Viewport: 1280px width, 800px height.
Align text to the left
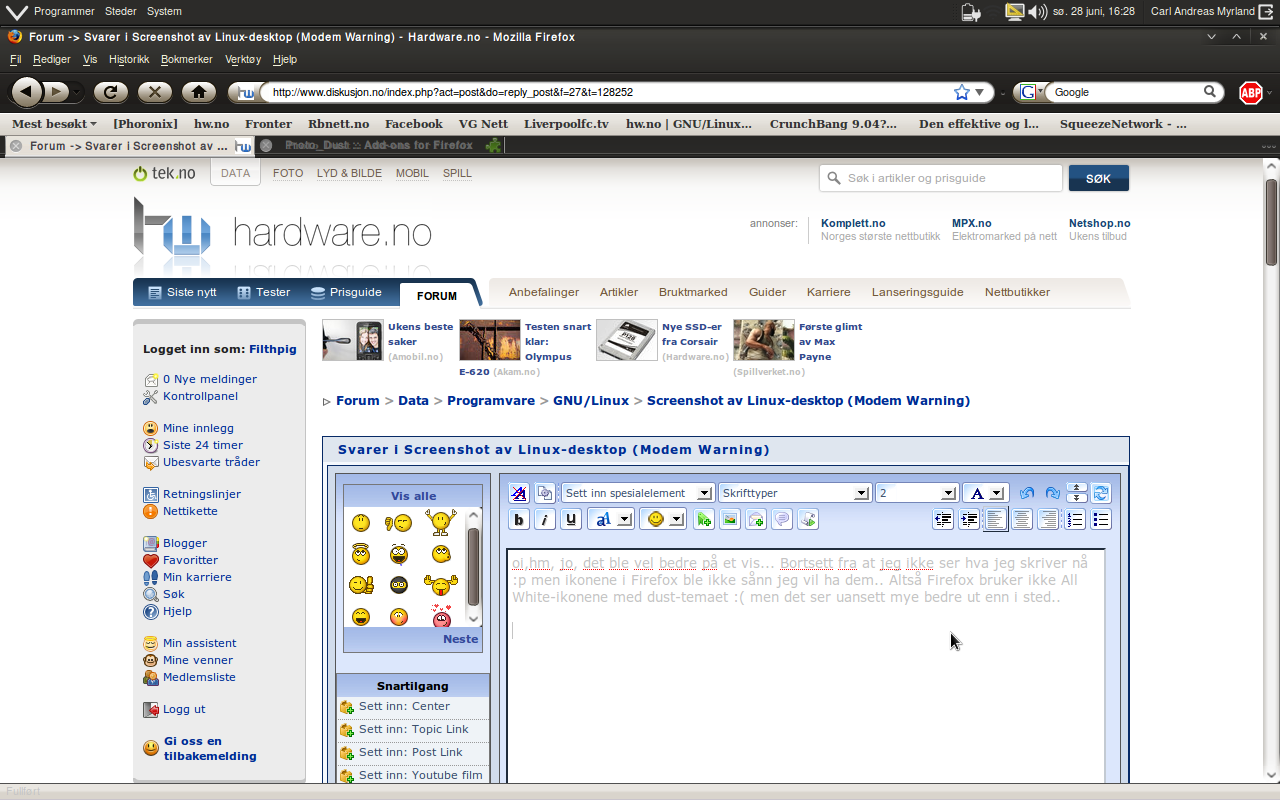(x=996, y=519)
